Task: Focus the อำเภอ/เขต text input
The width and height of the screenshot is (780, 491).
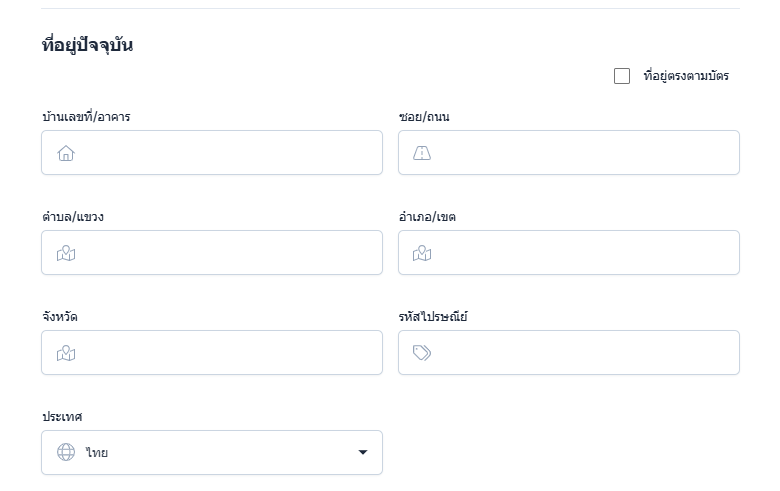Action: [585, 253]
